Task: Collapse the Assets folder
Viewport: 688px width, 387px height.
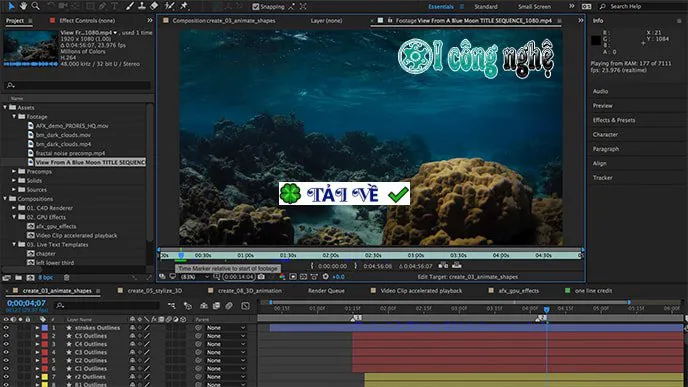Action: [5, 107]
